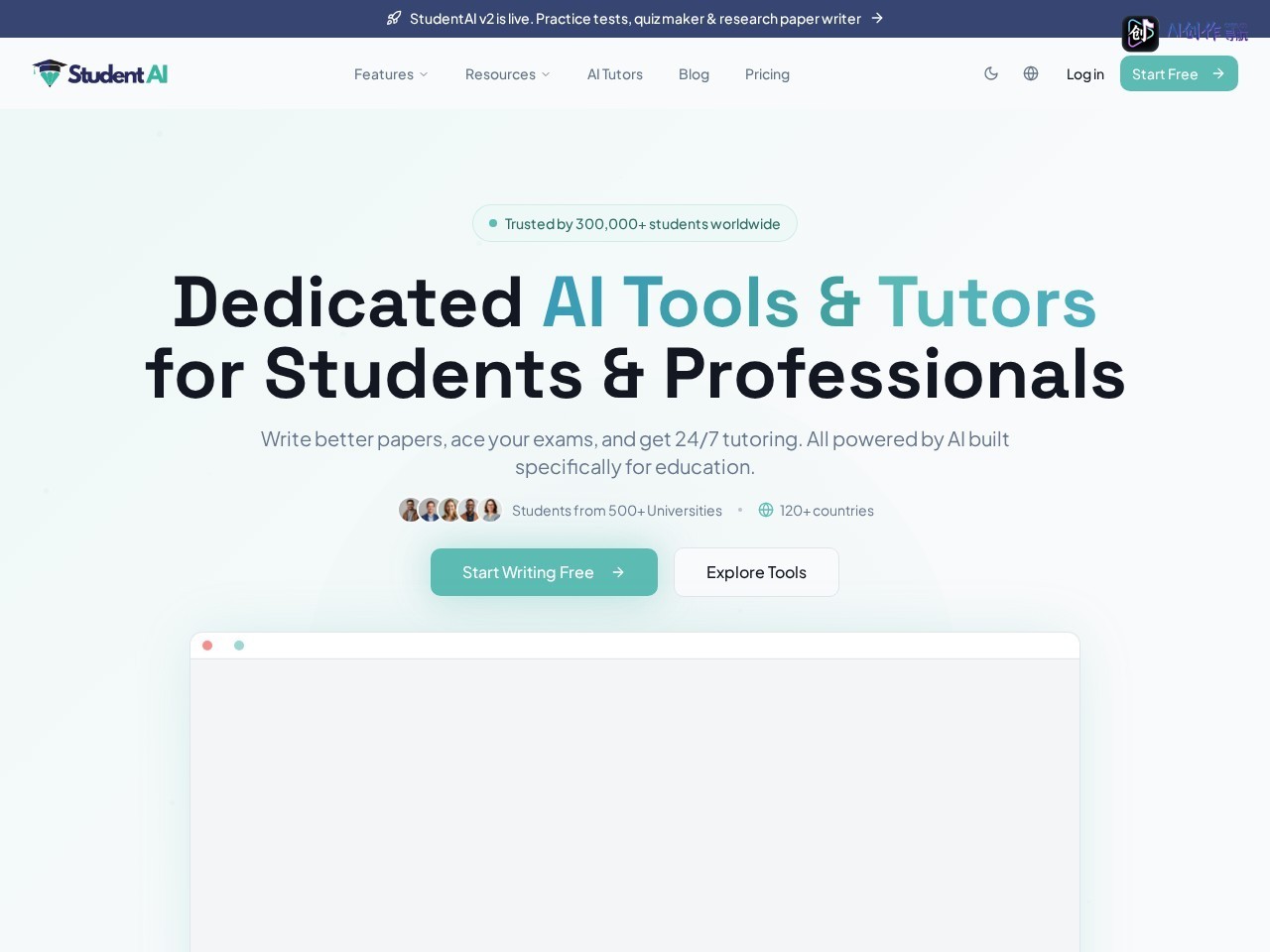The image size is (1270, 952).
Task: Expand the Resources dropdown menu
Action: click(507, 74)
